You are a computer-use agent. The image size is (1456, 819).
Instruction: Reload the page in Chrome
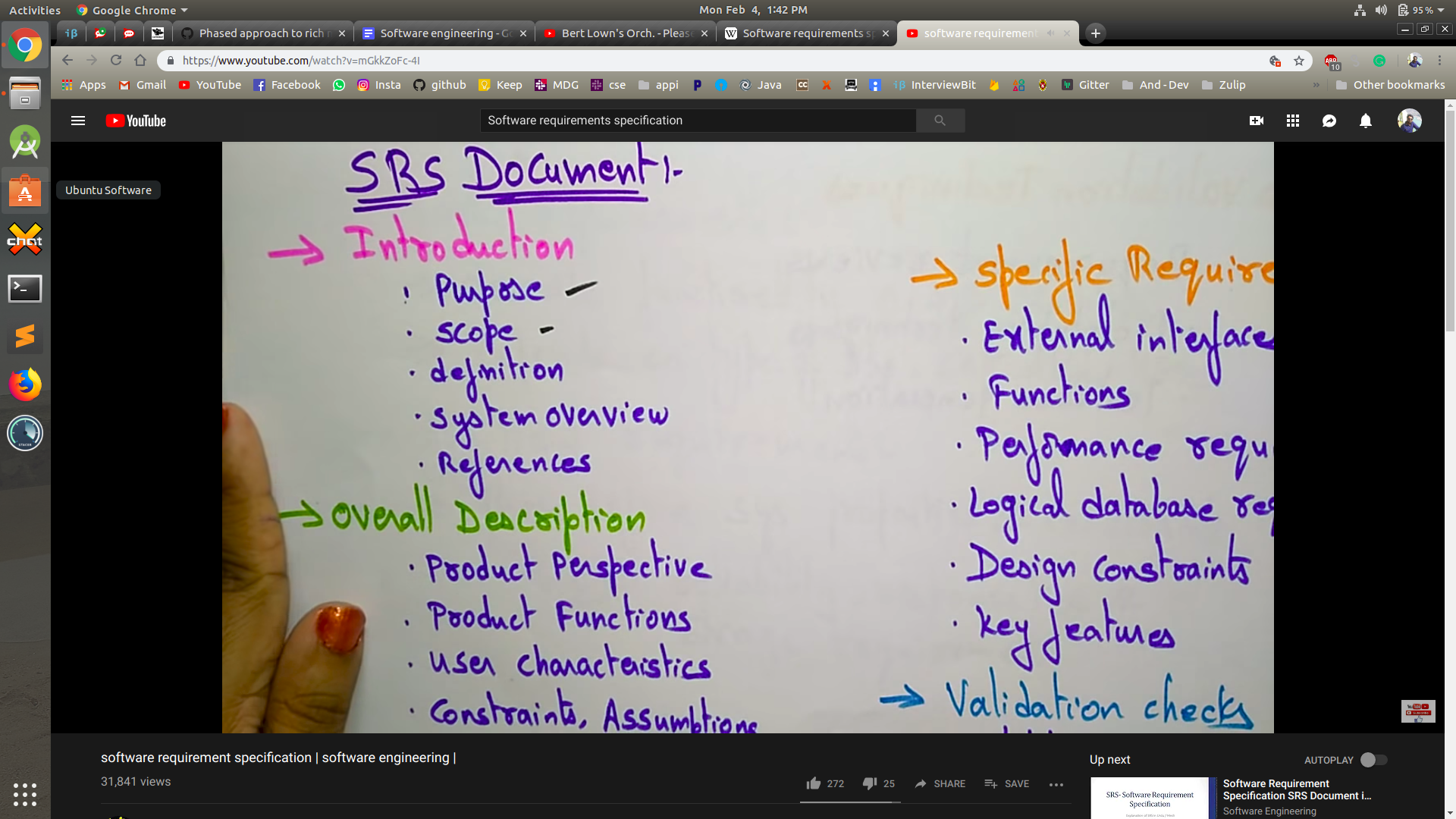click(x=116, y=61)
